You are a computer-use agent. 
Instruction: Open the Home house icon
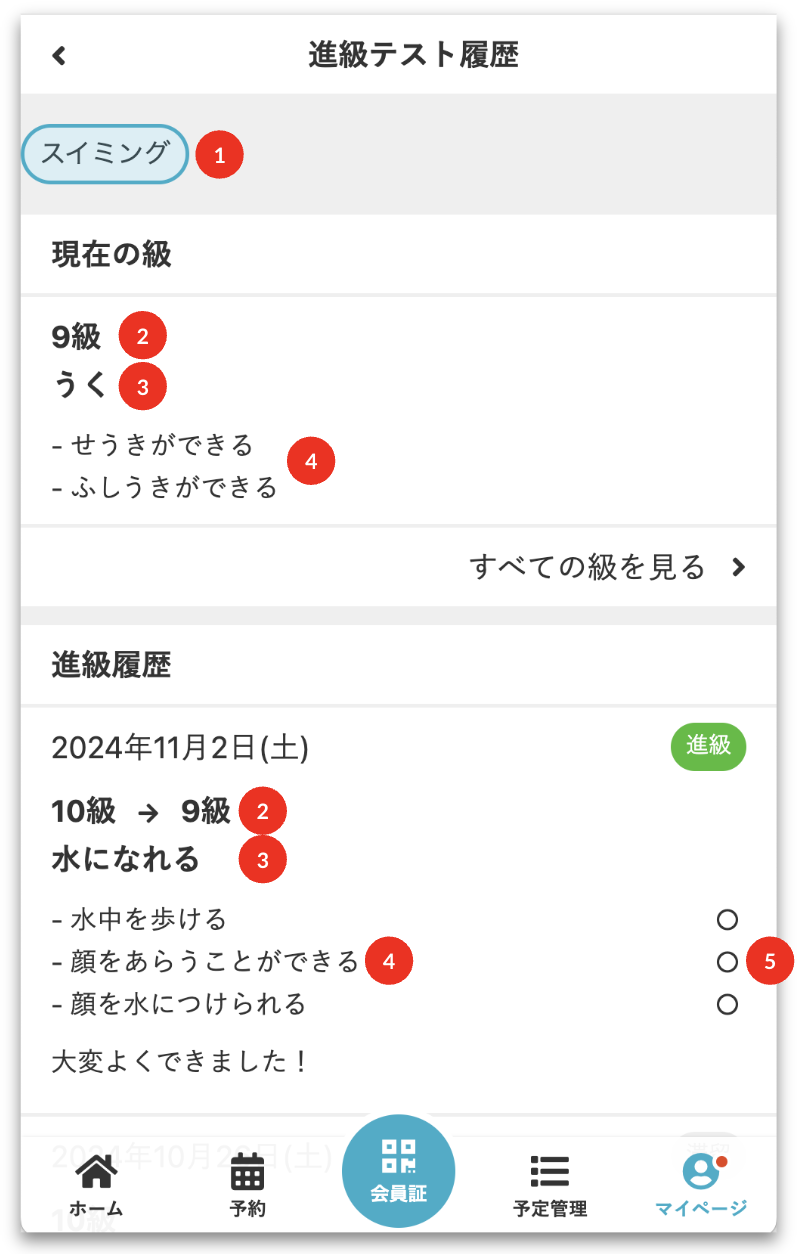[x=96, y=1172]
